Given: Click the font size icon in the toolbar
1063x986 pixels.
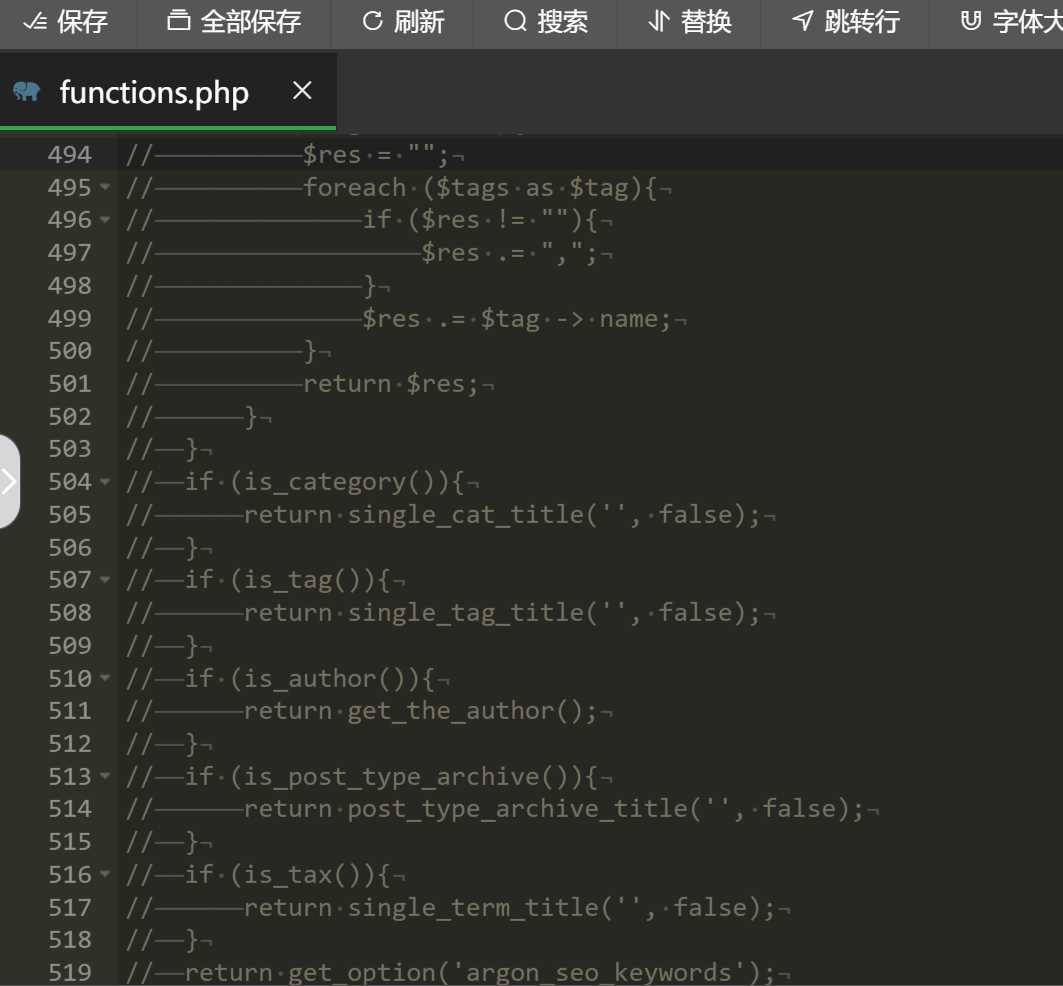Looking at the screenshot, I should [x=970, y=21].
